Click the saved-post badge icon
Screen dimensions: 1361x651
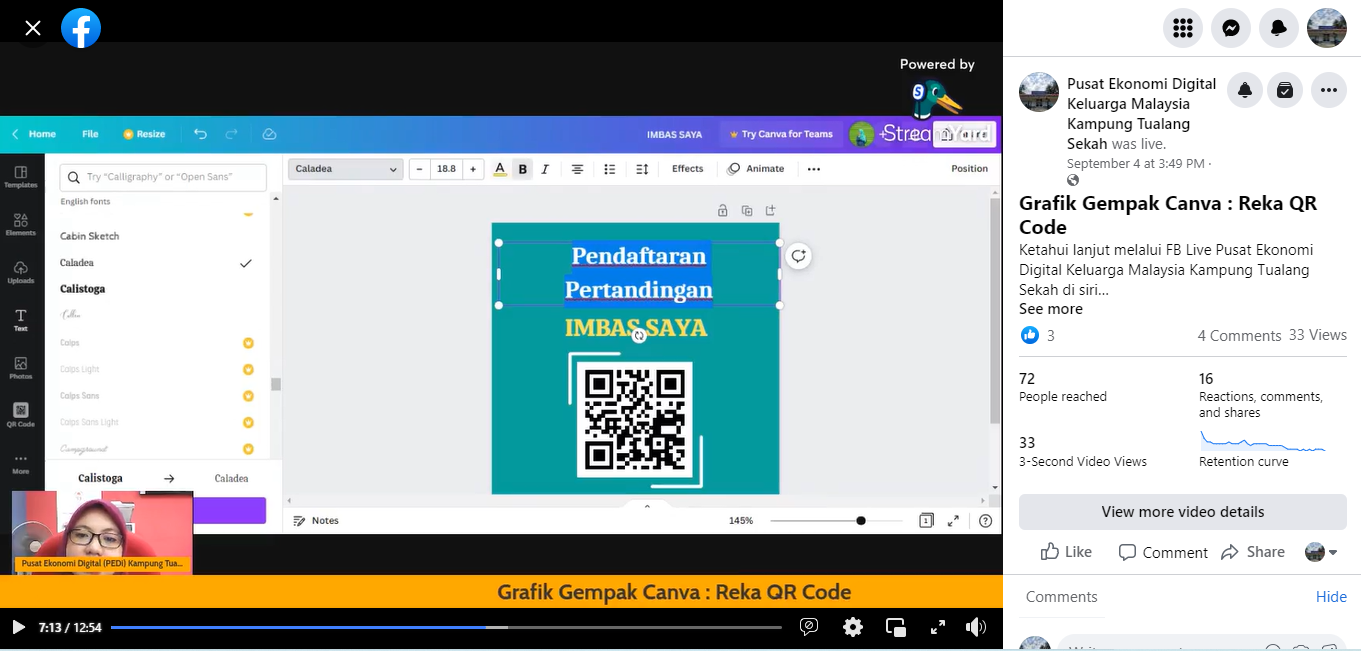point(1285,90)
